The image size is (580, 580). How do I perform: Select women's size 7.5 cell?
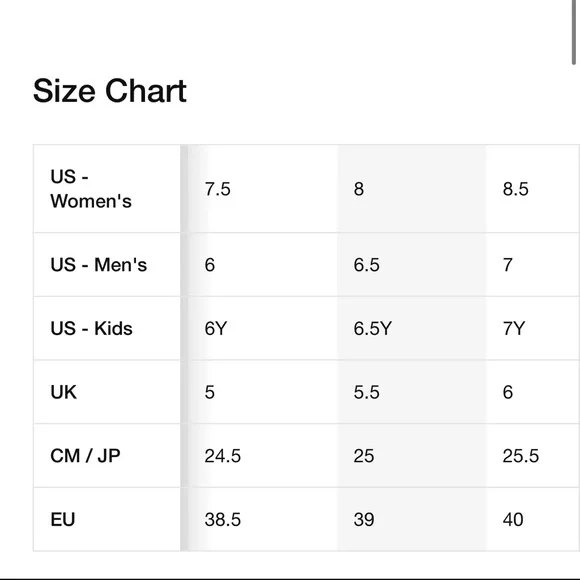(x=263, y=189)
